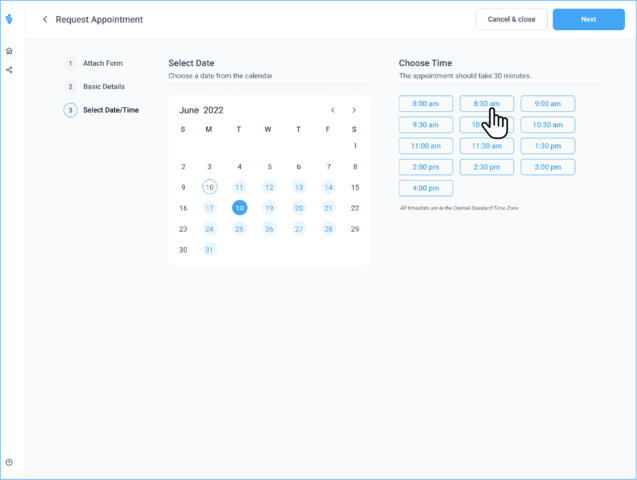Go to Home via the sidebar icon
The width and height of the screenshot is (637, 480).
click(9, 51)
